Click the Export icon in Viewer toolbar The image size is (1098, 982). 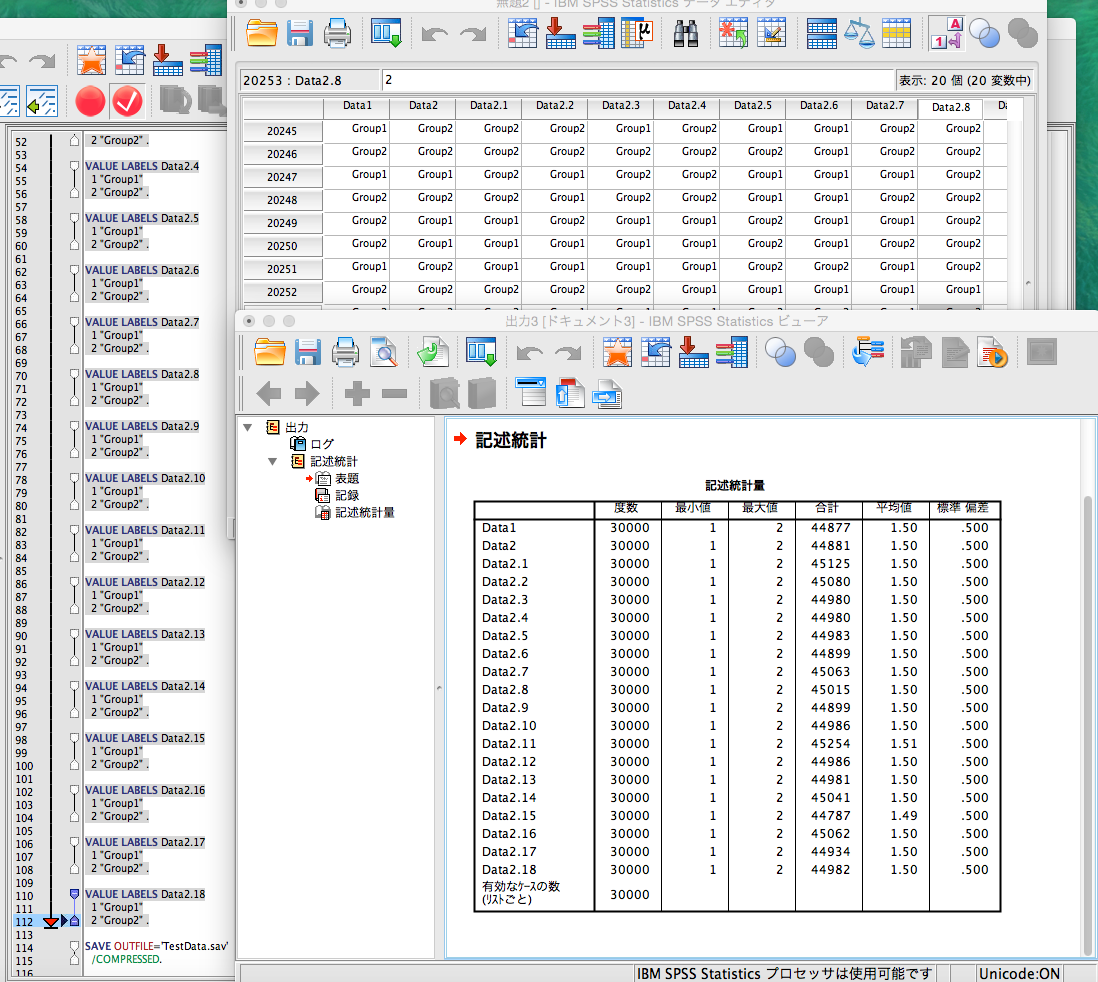pos(433,352)
